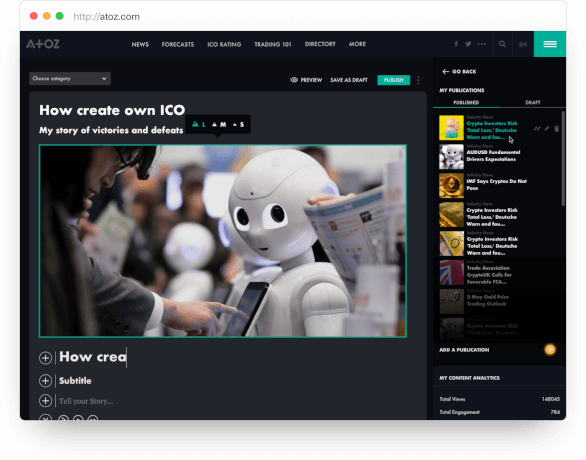This screenshot has height=460, width=586.
Task: Open 'IMF Says Cryptos Do Not Pose' article
Action: click(x=497, y=185)
